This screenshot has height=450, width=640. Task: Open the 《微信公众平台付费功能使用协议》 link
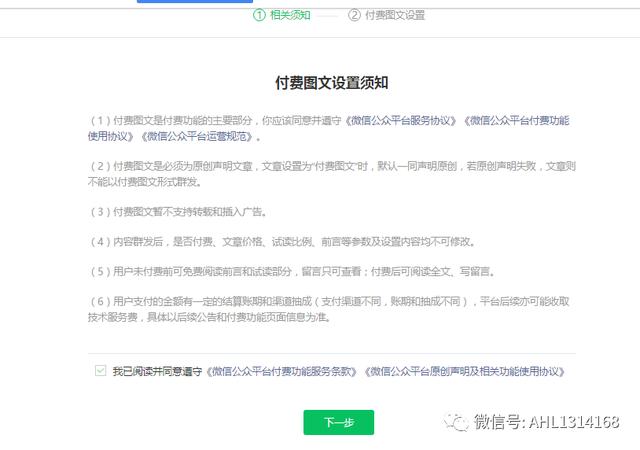click(517, 121)
